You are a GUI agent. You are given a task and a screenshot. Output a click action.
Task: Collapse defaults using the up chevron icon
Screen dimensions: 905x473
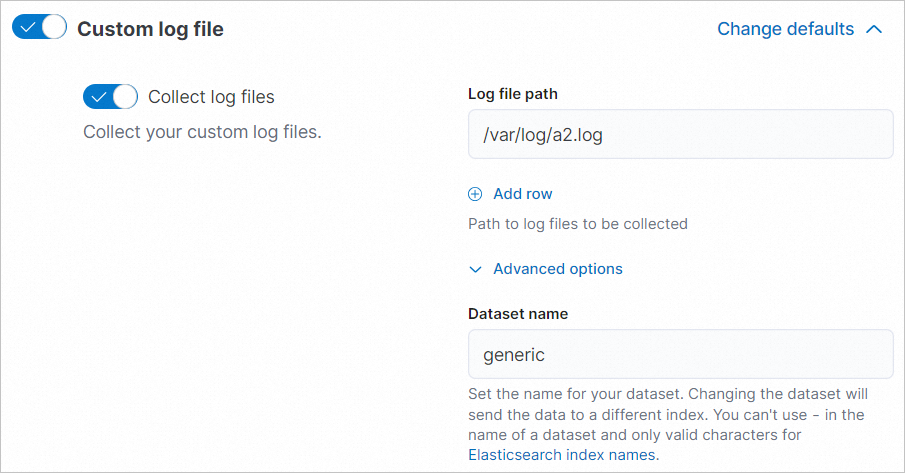(x=874, y=29)
